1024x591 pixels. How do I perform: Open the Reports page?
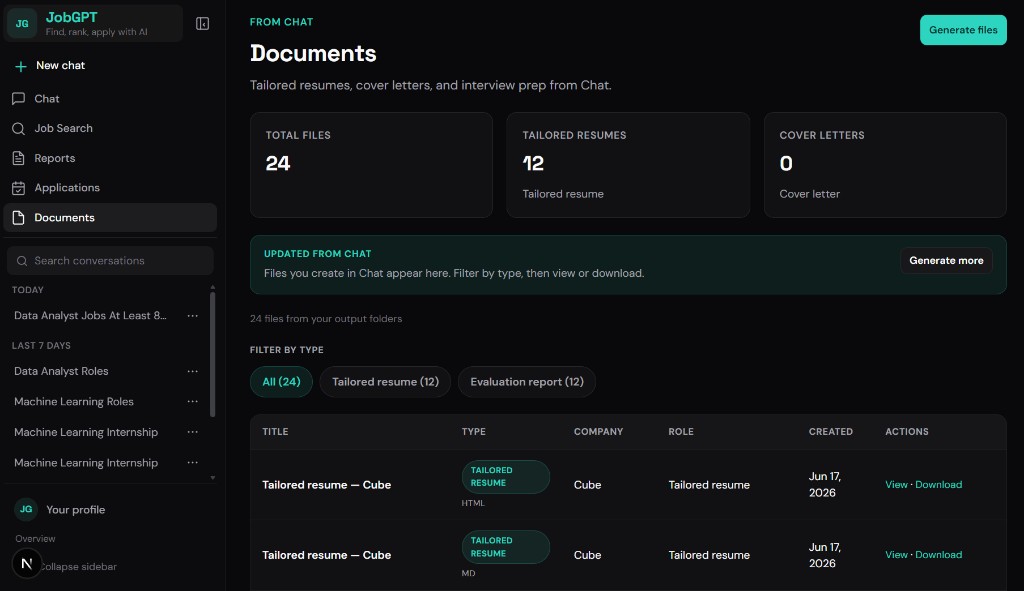(x=110, y=158)
